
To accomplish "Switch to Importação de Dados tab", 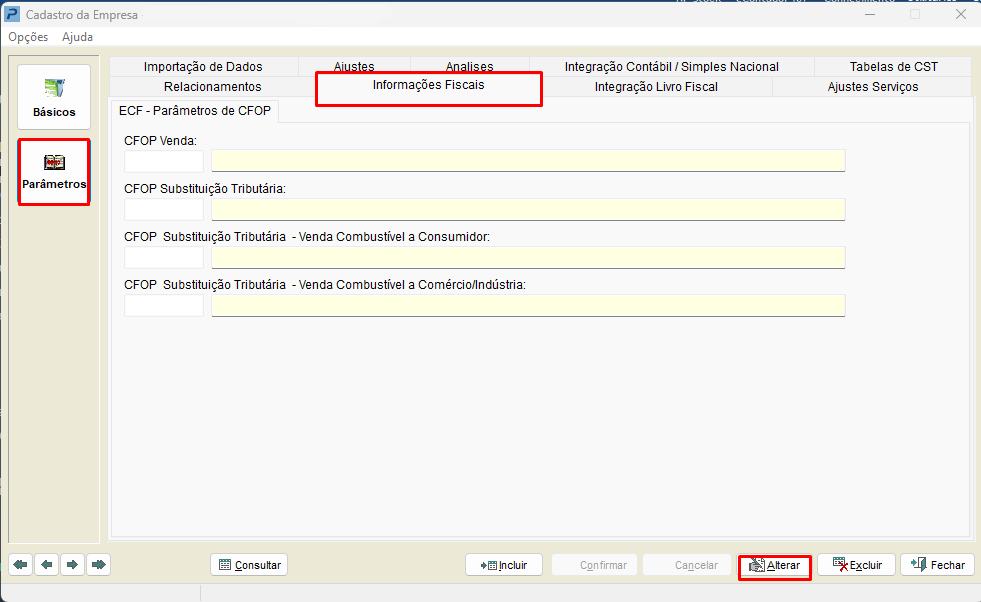I will (203, 66).
